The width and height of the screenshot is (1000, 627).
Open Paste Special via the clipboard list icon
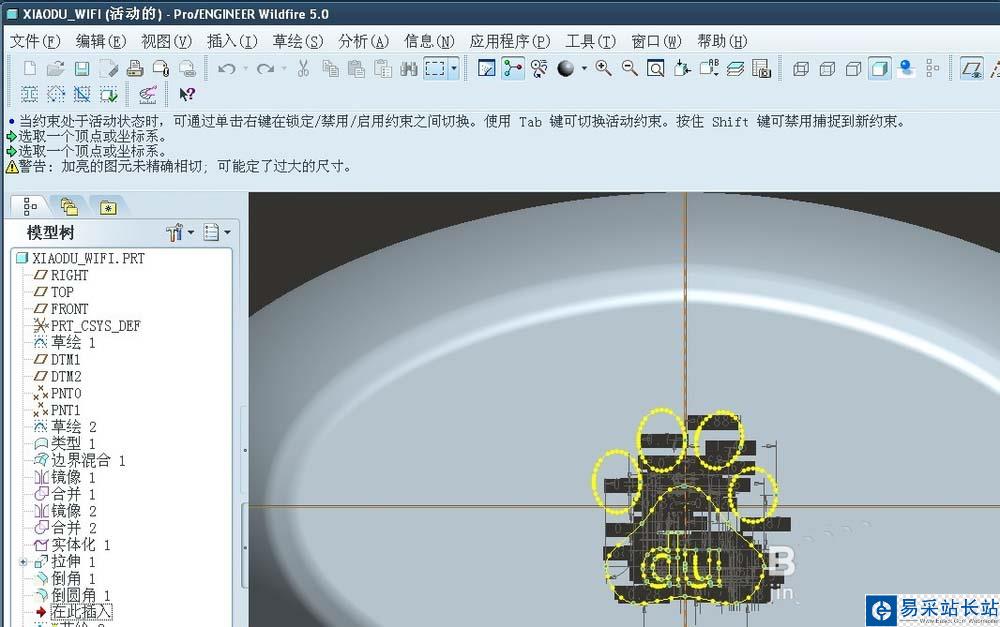pos(383,68)
